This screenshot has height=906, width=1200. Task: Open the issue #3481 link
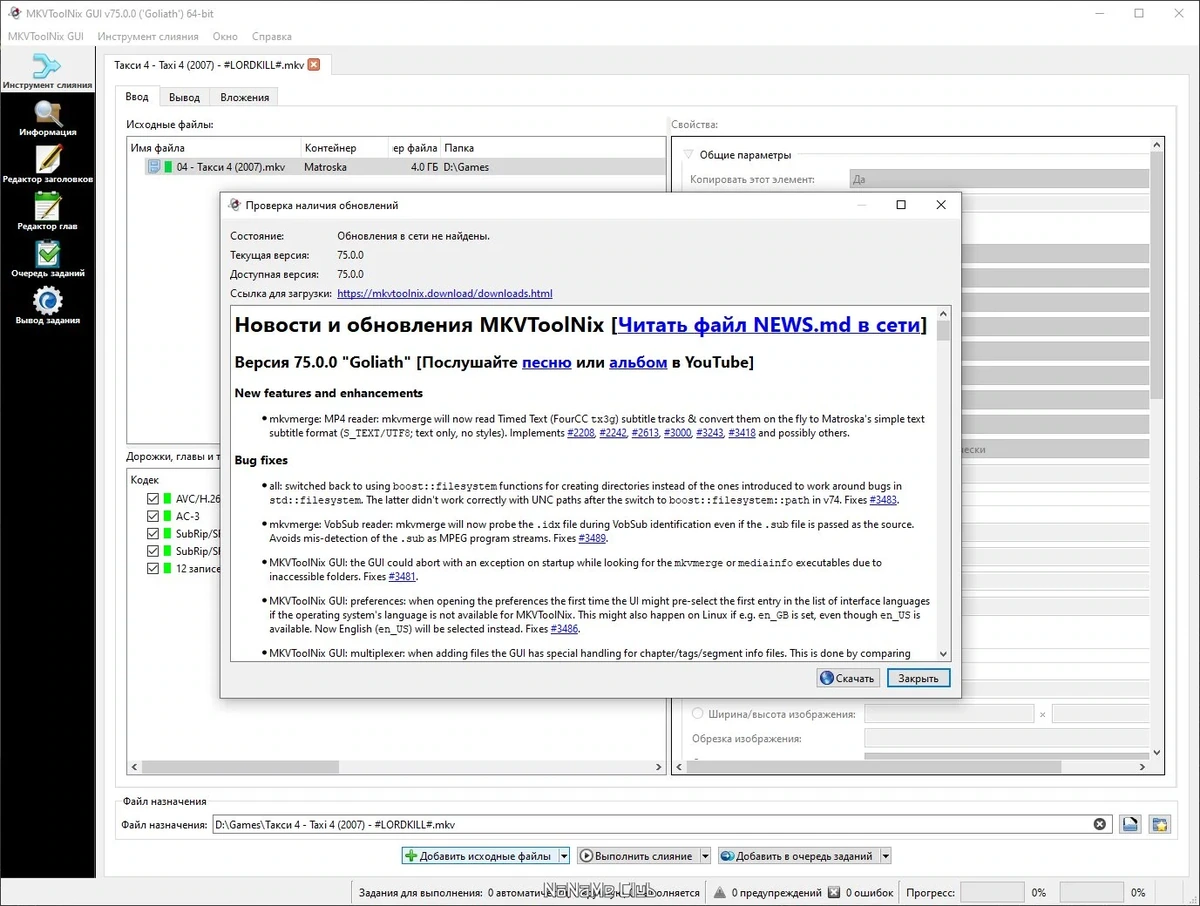(402, 576)
